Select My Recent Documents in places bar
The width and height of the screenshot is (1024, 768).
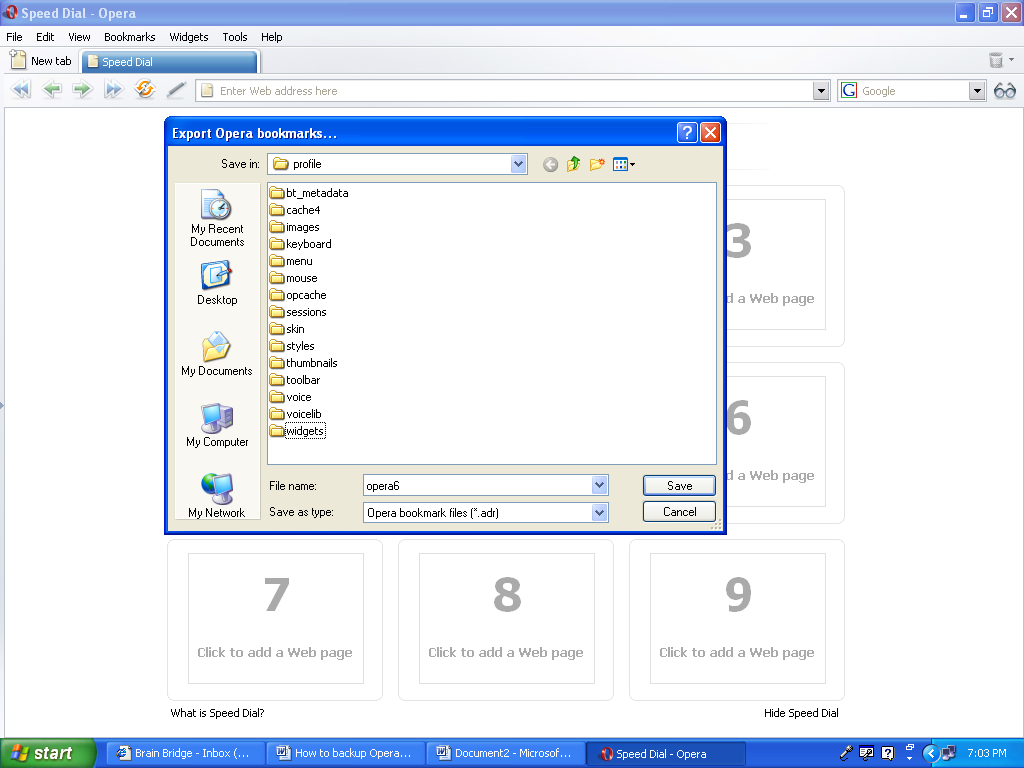217,218
